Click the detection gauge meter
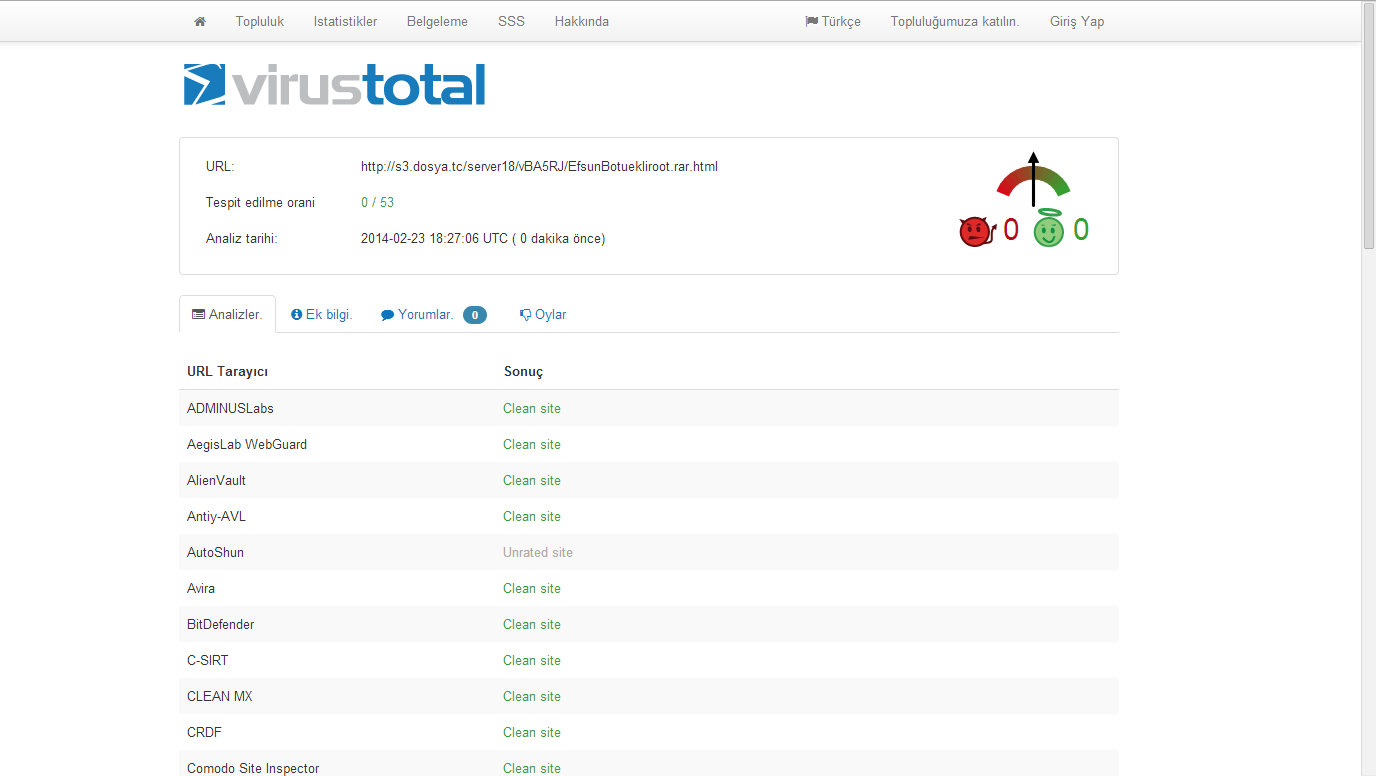Image resolution: width=1378 pixels, height=776 pixels. [x=1033, y=180]
